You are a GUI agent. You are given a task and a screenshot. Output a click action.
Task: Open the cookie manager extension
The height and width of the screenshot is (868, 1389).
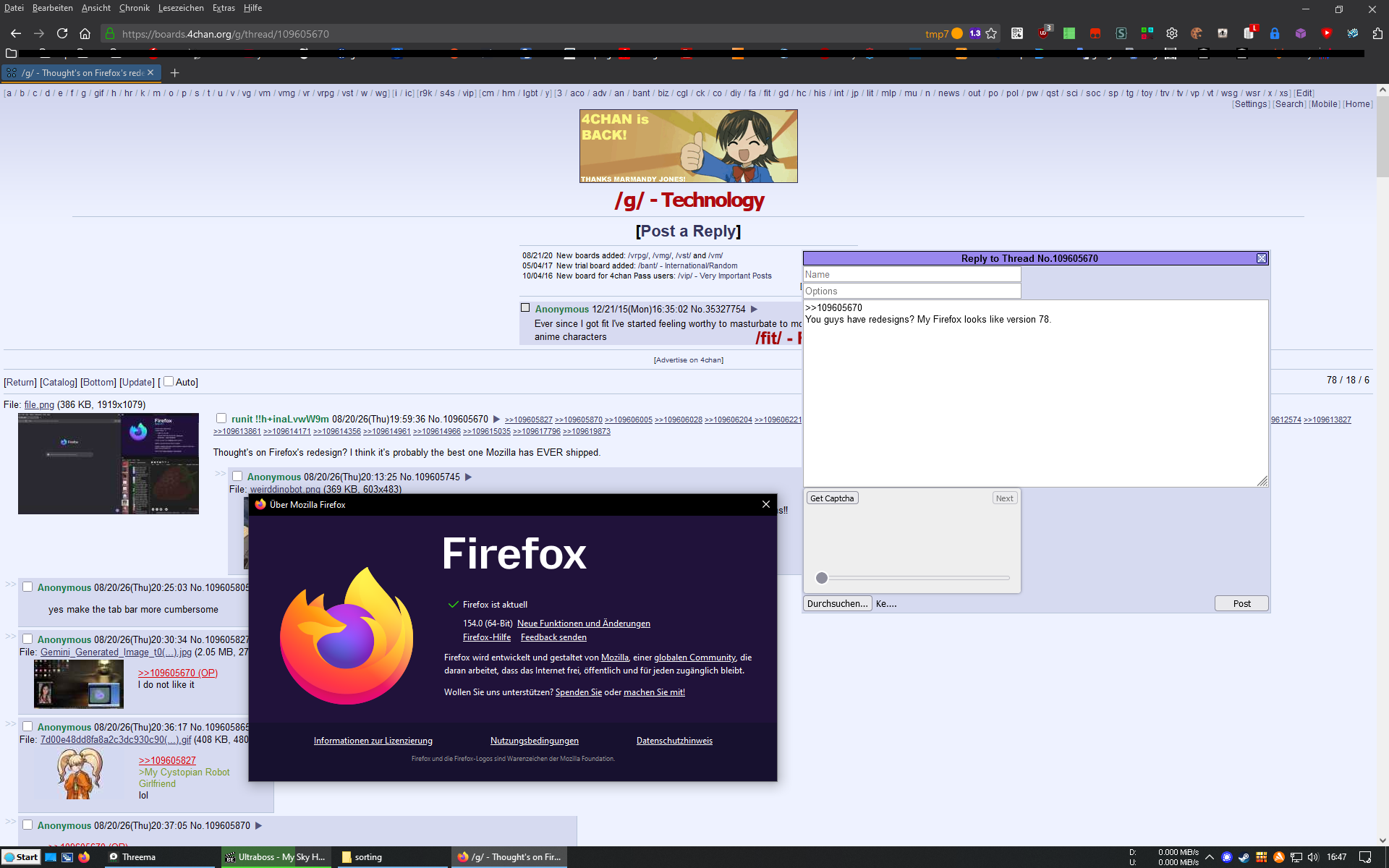(1197, 33)
